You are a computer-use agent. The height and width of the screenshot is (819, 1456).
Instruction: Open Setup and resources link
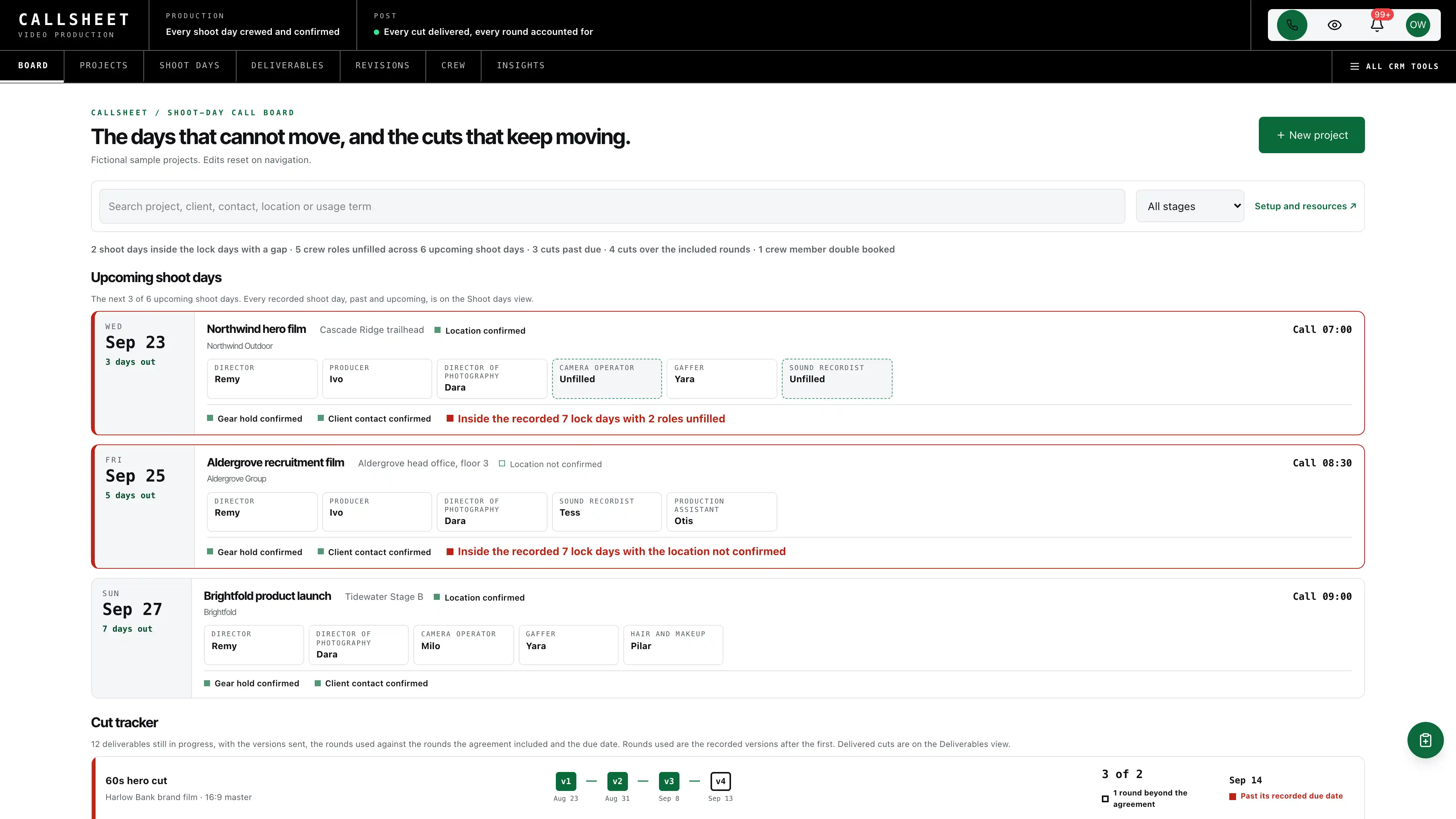[x=1305, y=206]
